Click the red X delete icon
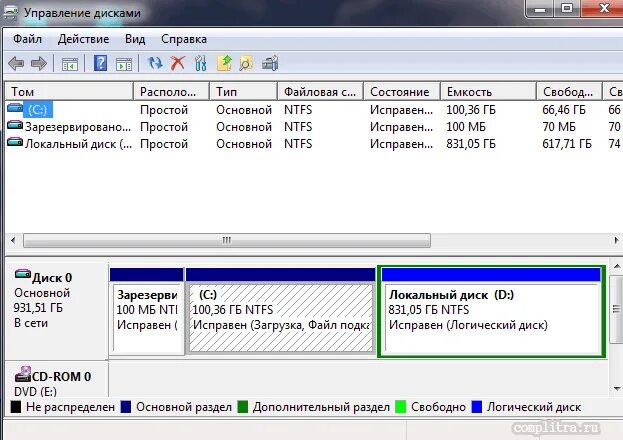The height and width of the screenshot is (440, 623). coord(178,63)
